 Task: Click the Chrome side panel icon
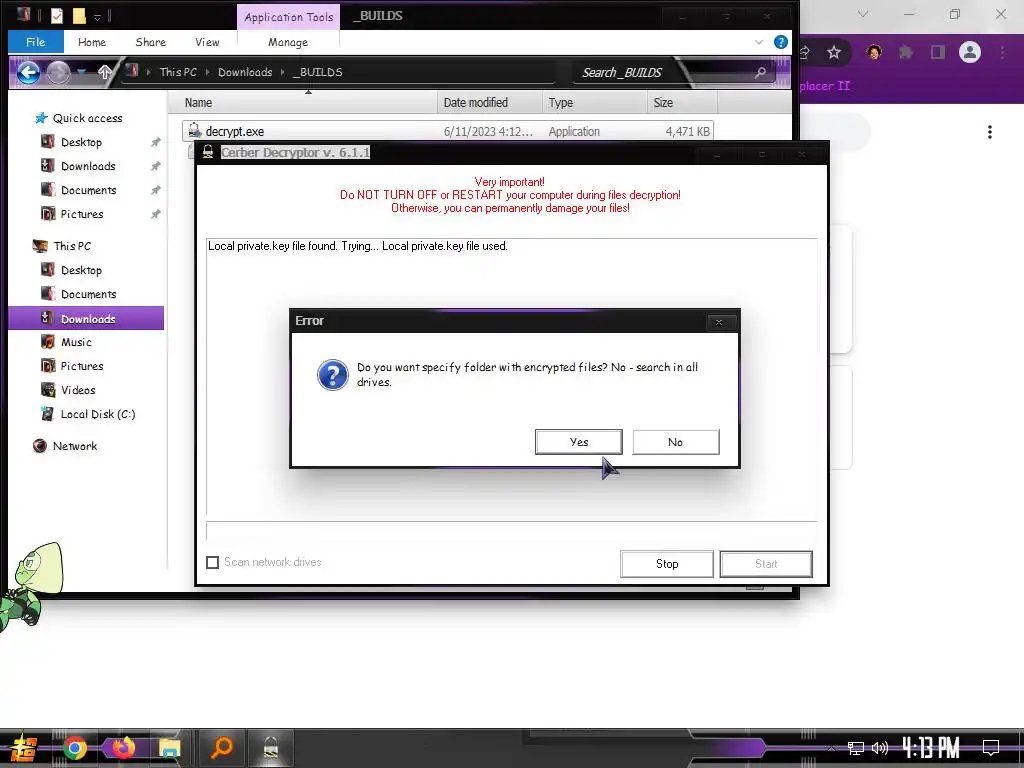[x=938, y=52]
